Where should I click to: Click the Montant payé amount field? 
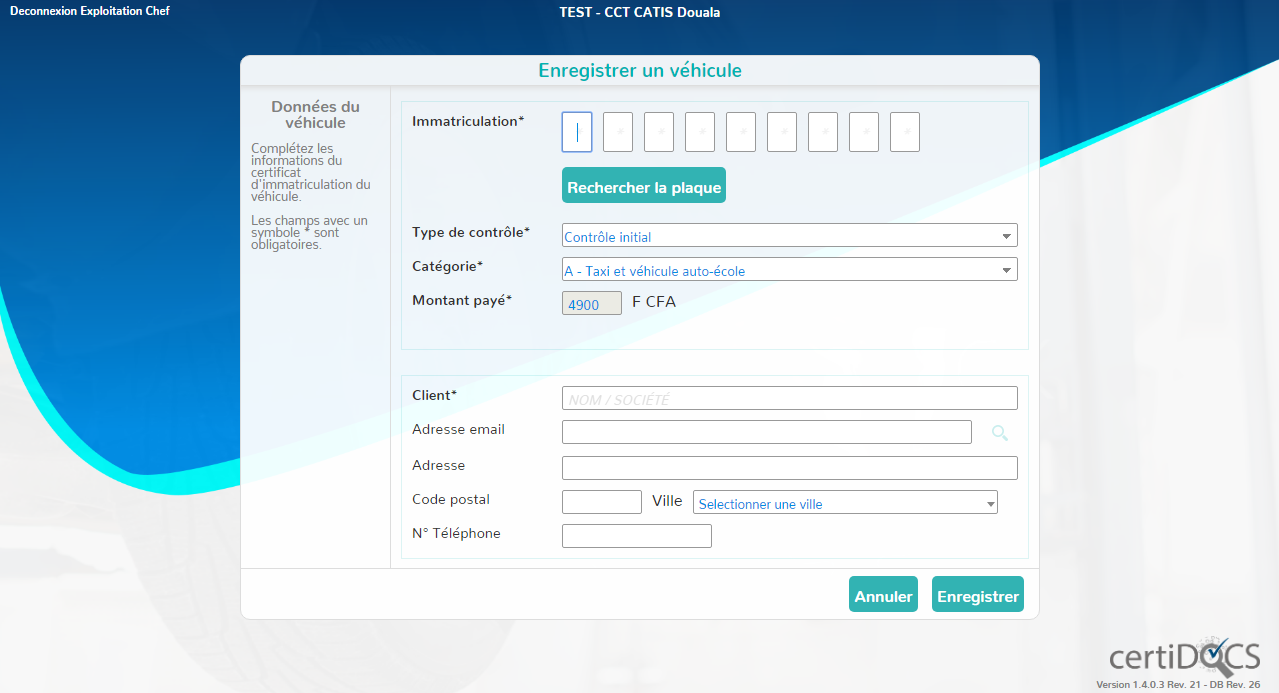coord(591,303)
